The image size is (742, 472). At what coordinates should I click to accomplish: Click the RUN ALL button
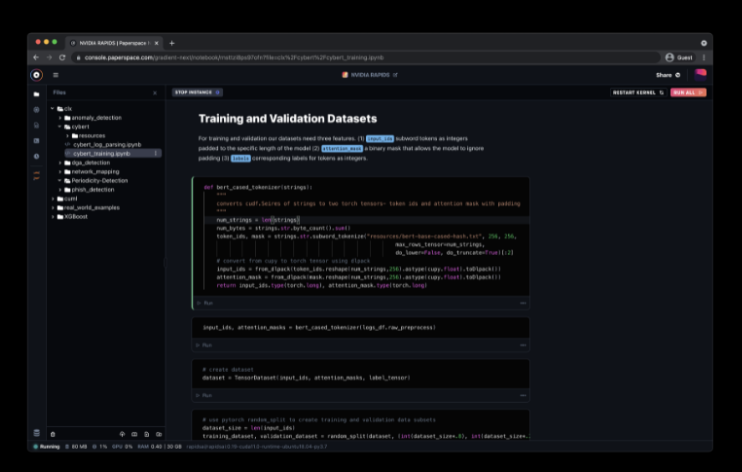coord(688,92)
